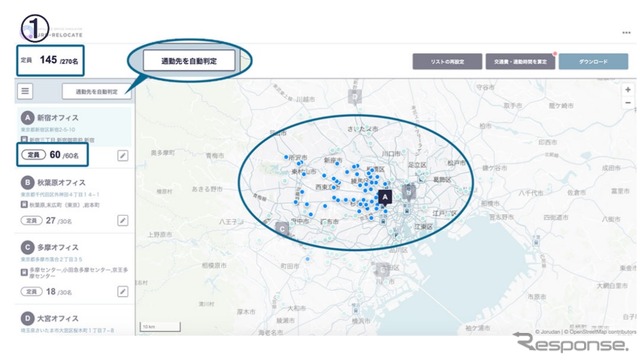Zoom in the map with plus button
The width and height of the screenshot is (640, 364).
coord(628,89)
